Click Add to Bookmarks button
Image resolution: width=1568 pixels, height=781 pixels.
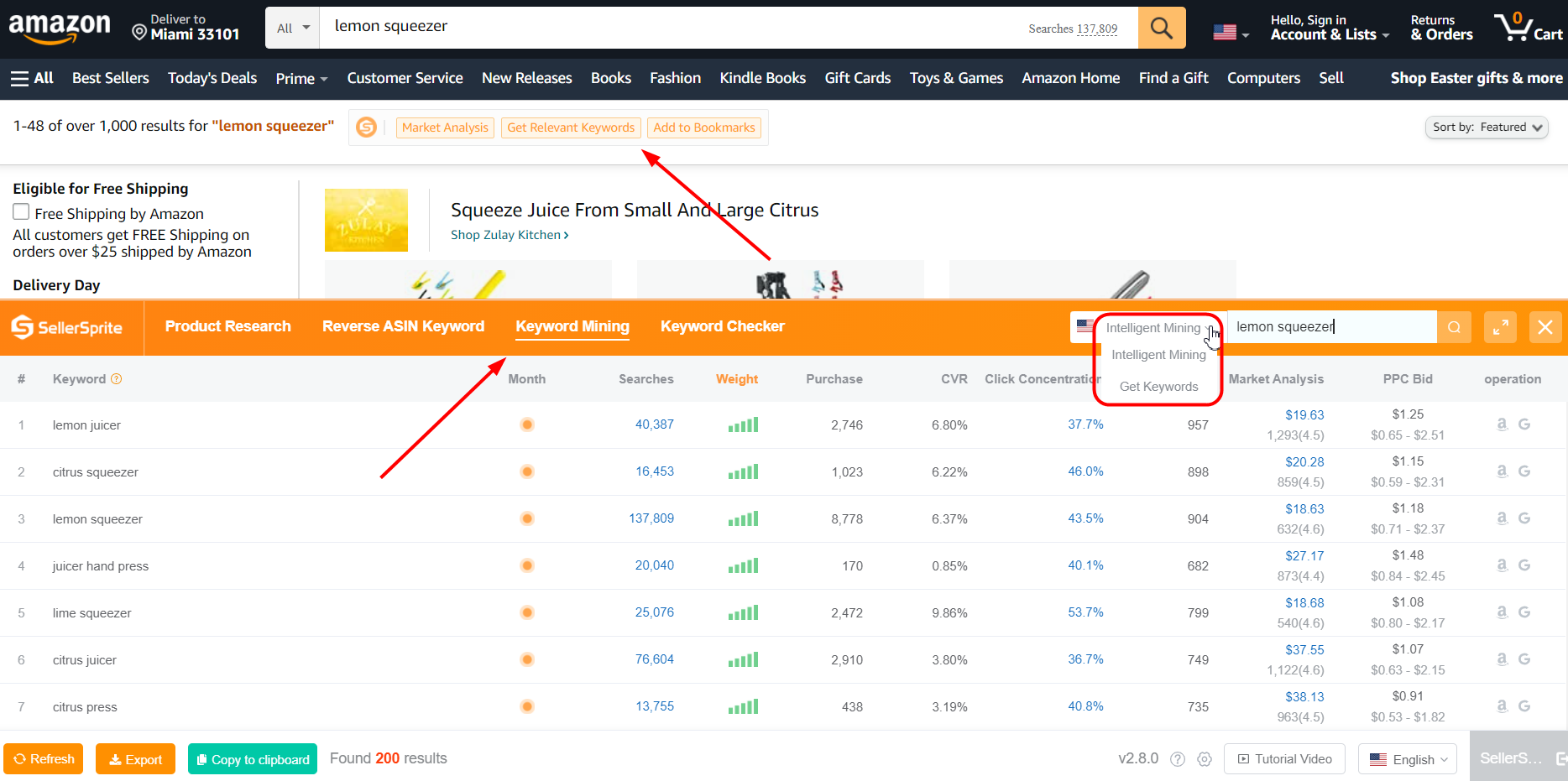pyautogui.click(x=704, y=128)
